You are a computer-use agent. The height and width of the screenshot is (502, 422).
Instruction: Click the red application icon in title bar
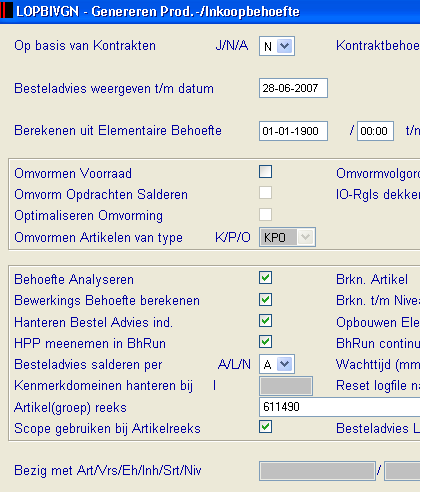pyautogui.click(x=6, y=10)
